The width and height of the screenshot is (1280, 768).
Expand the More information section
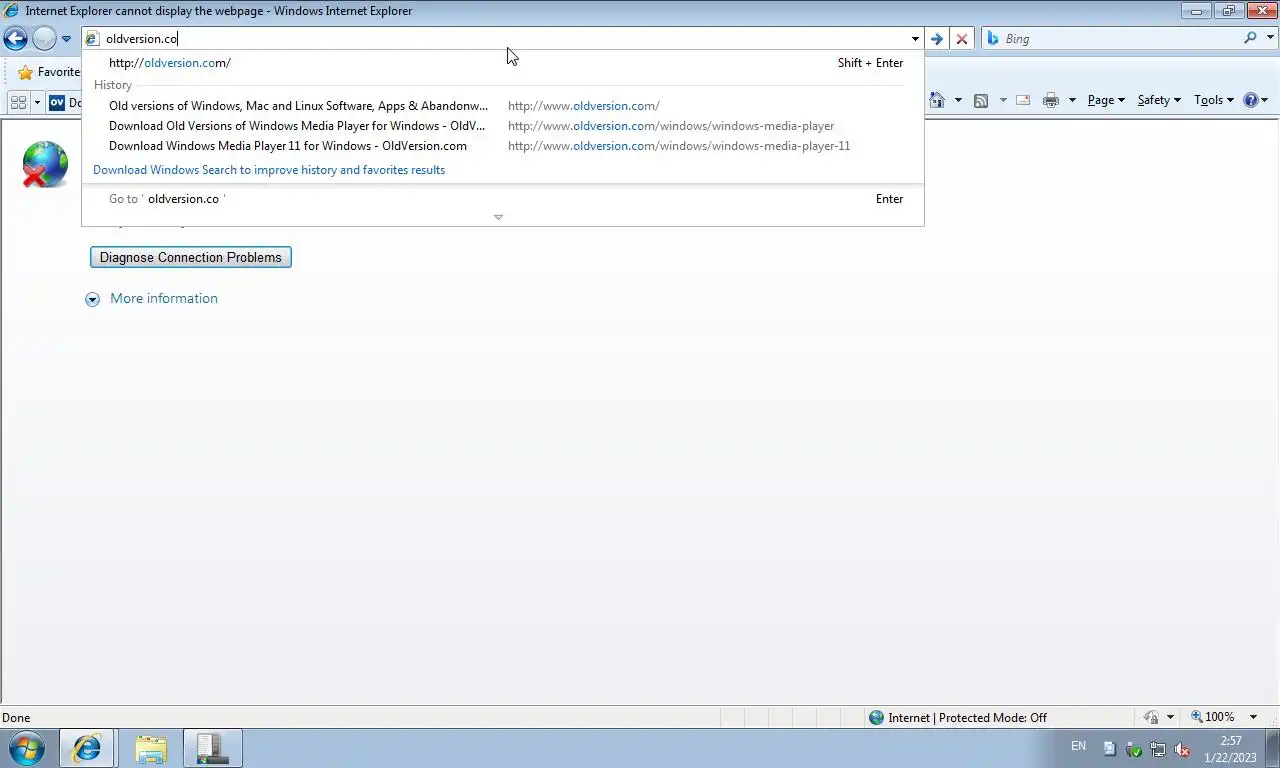(x=93, y=299)
